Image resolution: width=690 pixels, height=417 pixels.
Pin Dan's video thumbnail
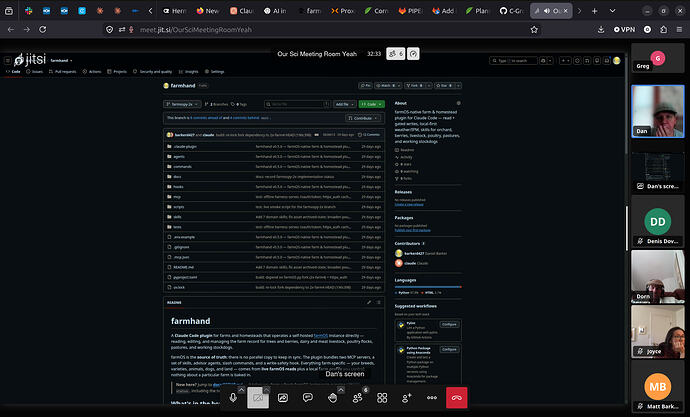click(658, 111)
